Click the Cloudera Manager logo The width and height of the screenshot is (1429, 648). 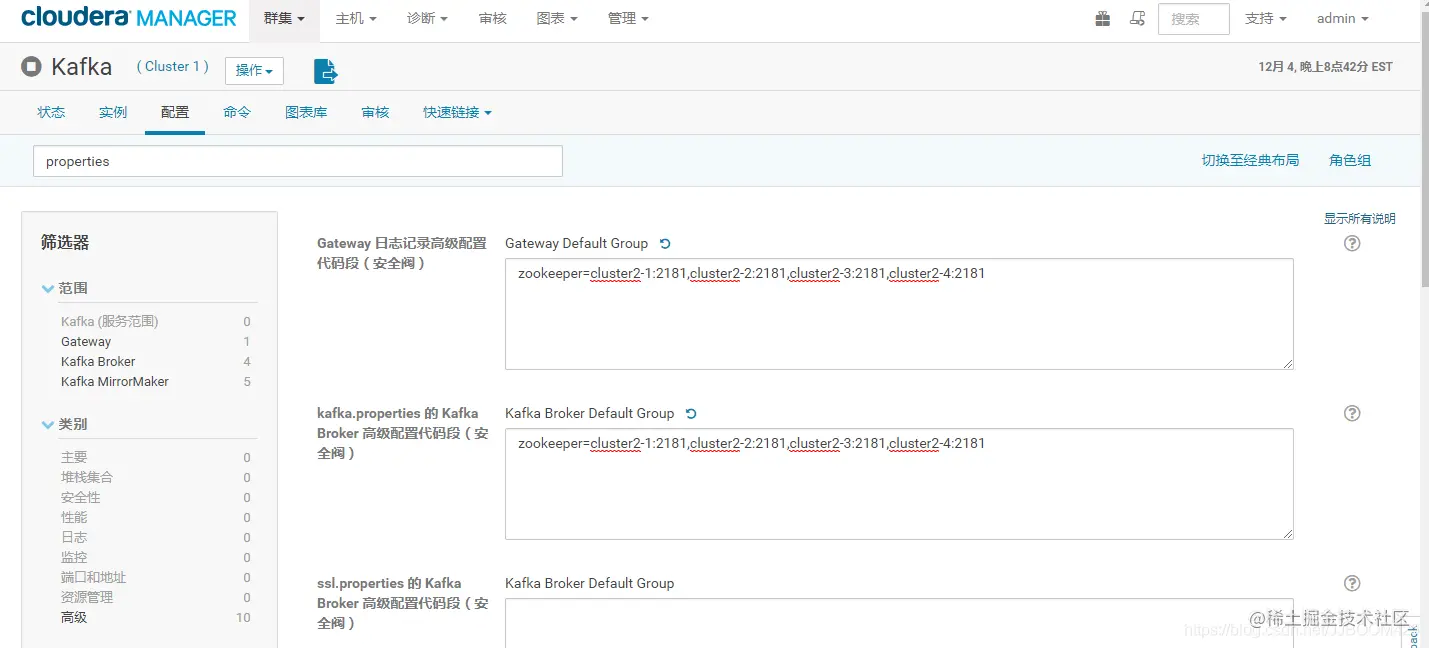point(129,18)
